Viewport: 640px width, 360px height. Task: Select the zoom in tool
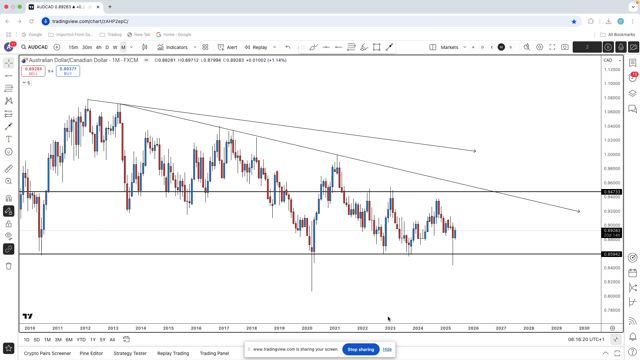click(9, 181)
